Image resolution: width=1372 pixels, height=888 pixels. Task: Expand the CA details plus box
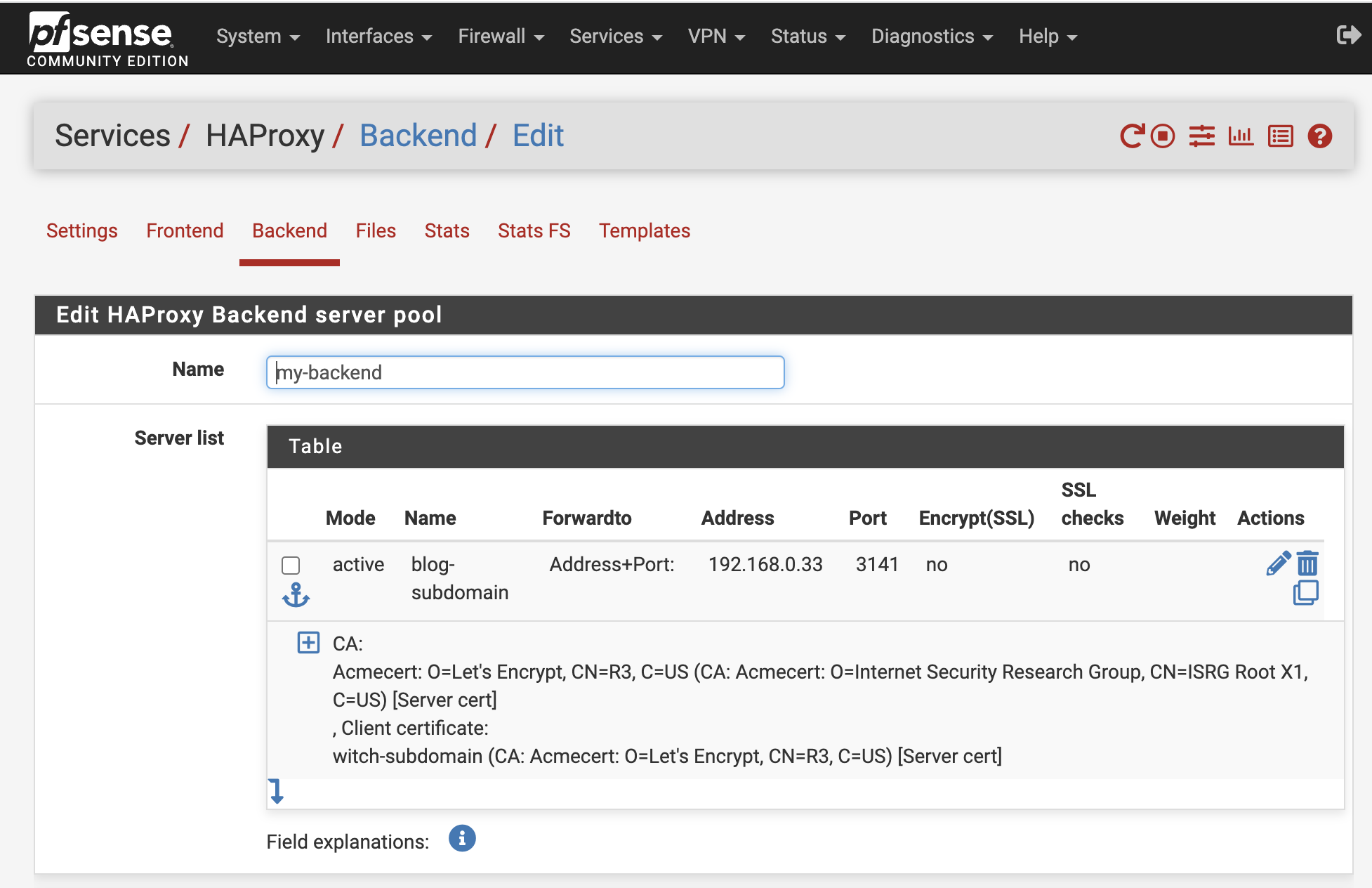tap(308, 642)
